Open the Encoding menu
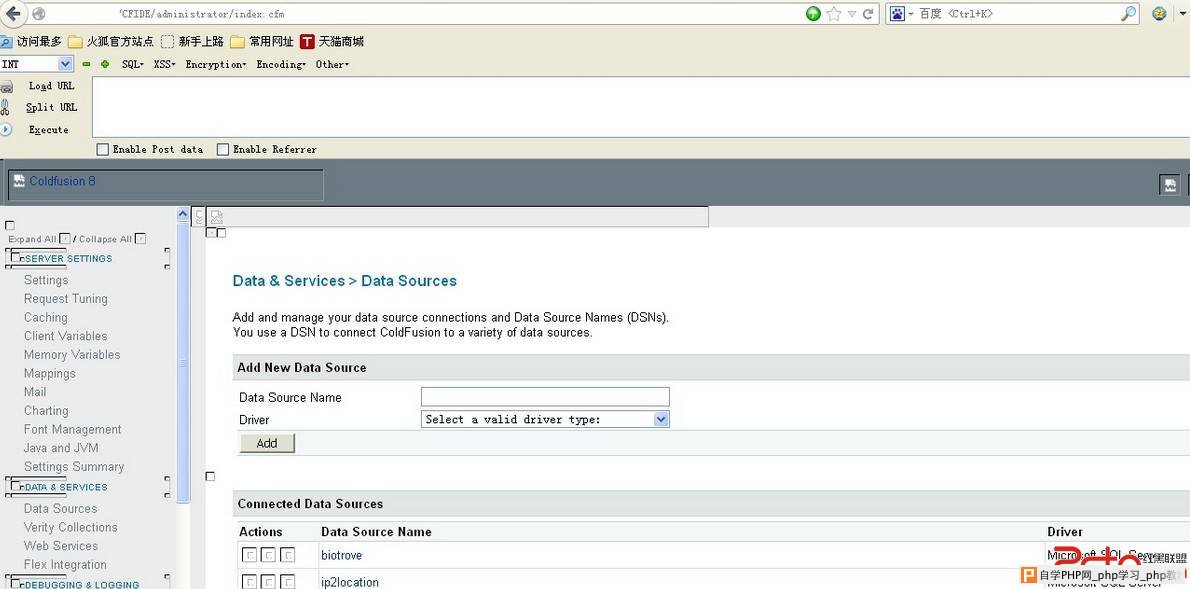This screenshot has width=1190, height=589. pos(282,65)
